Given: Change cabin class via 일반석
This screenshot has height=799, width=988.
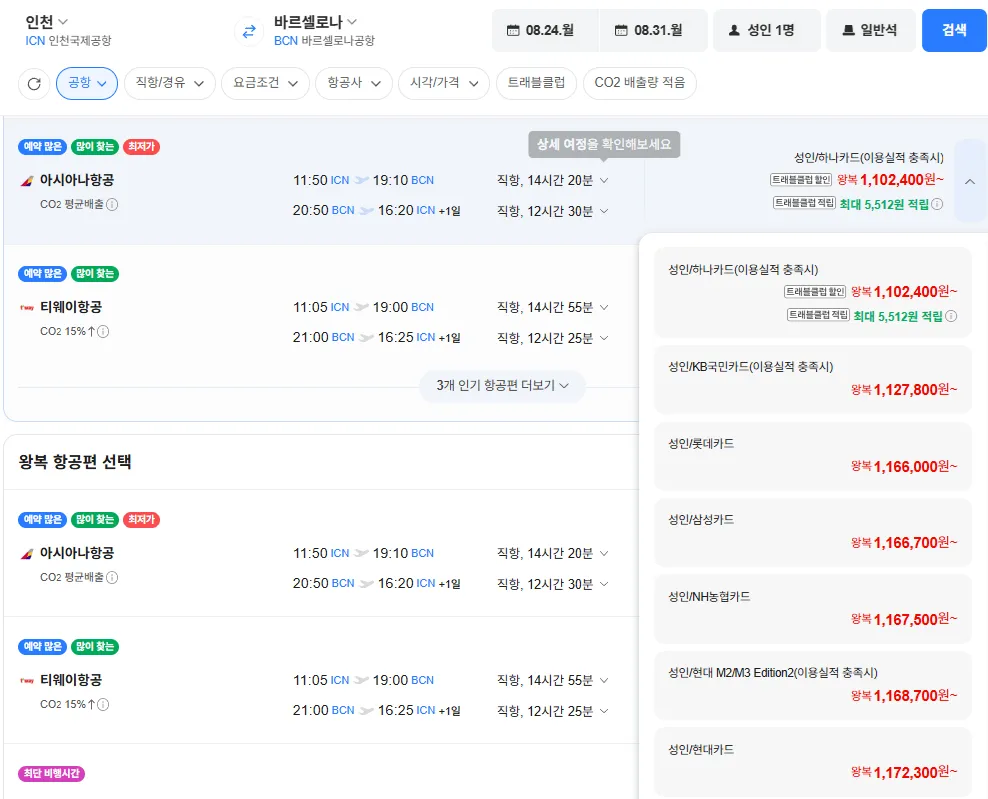Looking at the screenshot, I should 871,30.
